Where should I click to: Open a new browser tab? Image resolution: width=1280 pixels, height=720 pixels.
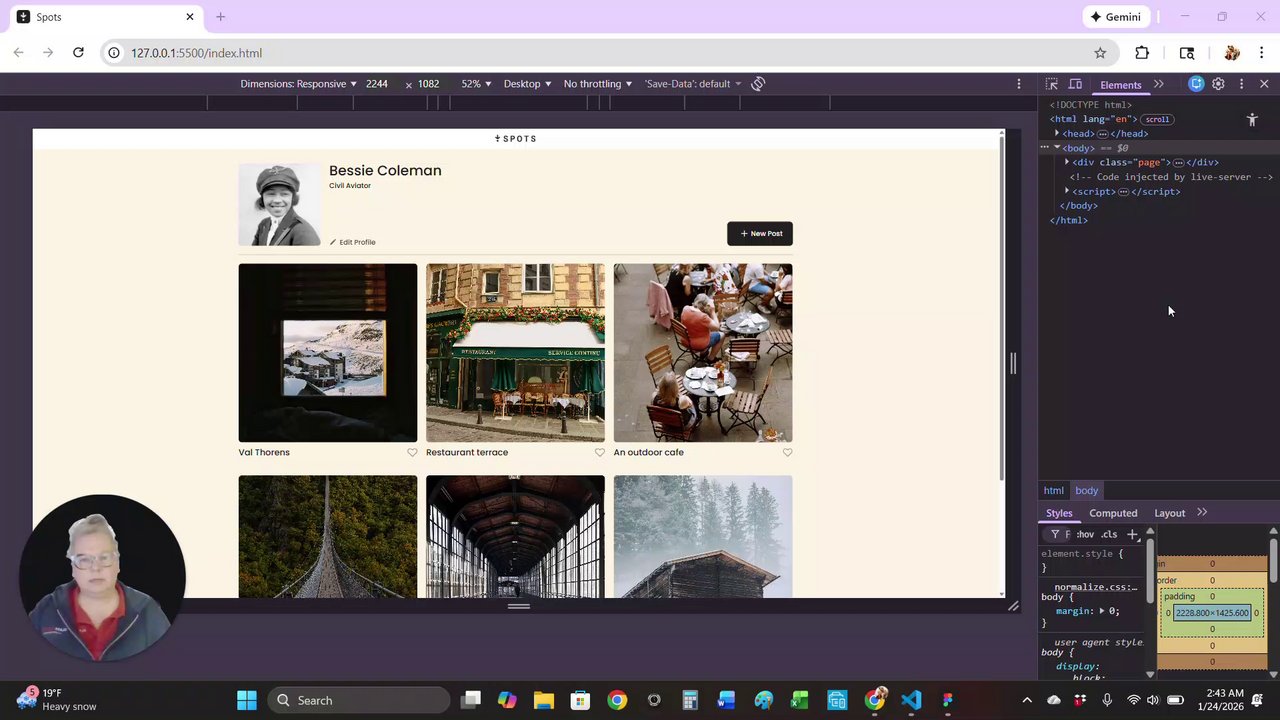pyautogui.click(x=221, y=17)
